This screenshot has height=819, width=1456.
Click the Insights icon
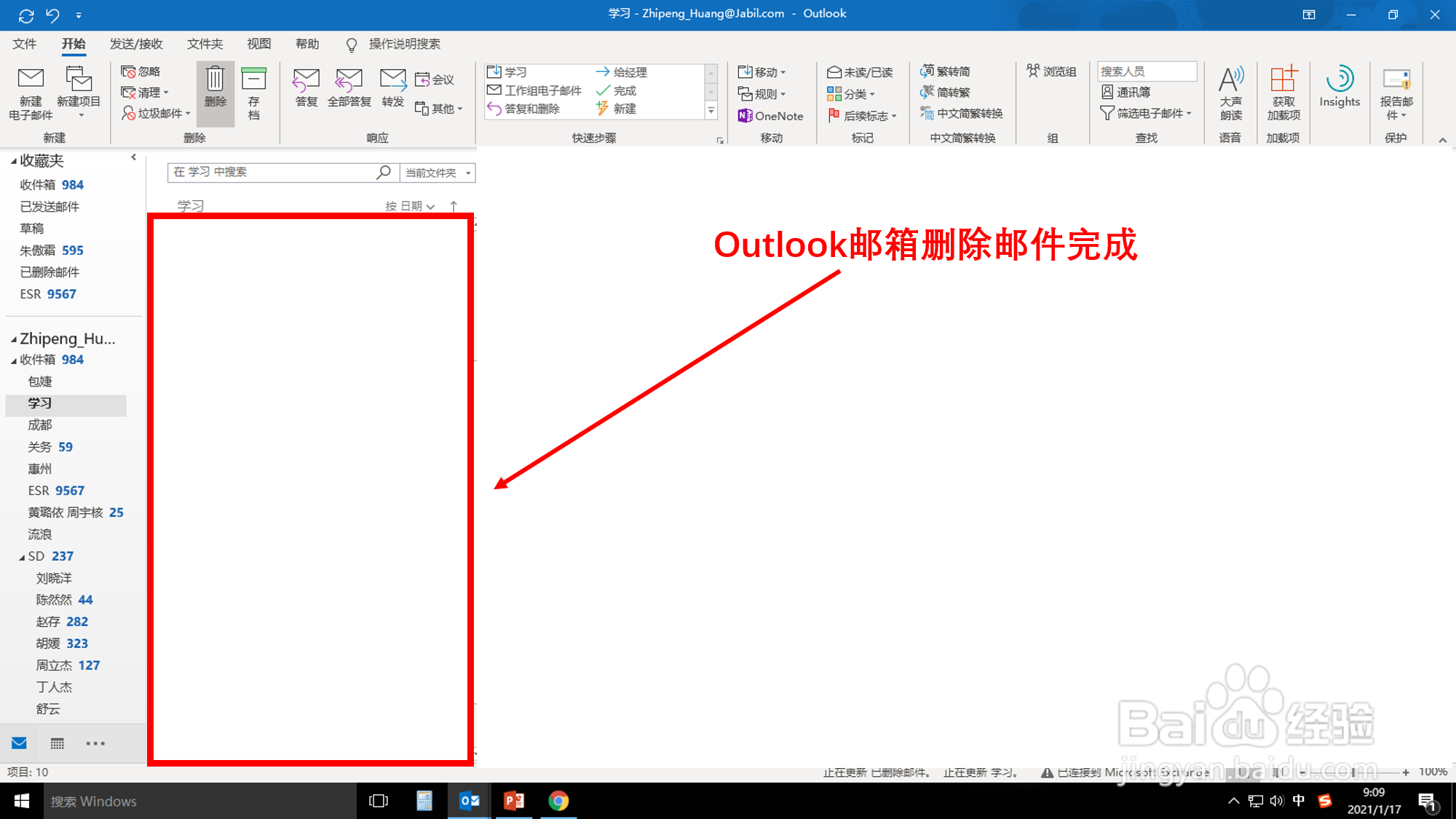point(1340,87)
